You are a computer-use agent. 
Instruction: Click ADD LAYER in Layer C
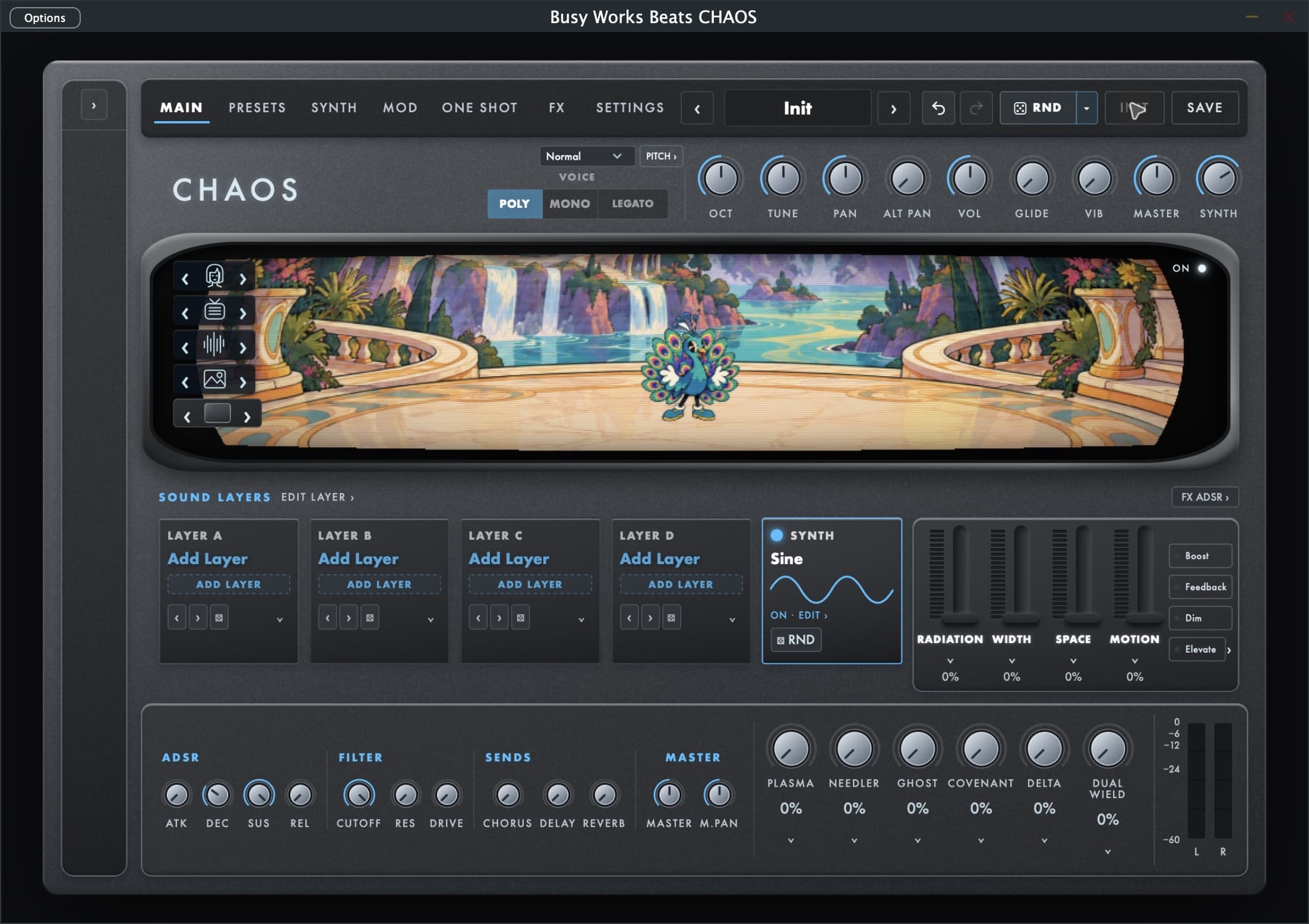click(x=530, y=584)
